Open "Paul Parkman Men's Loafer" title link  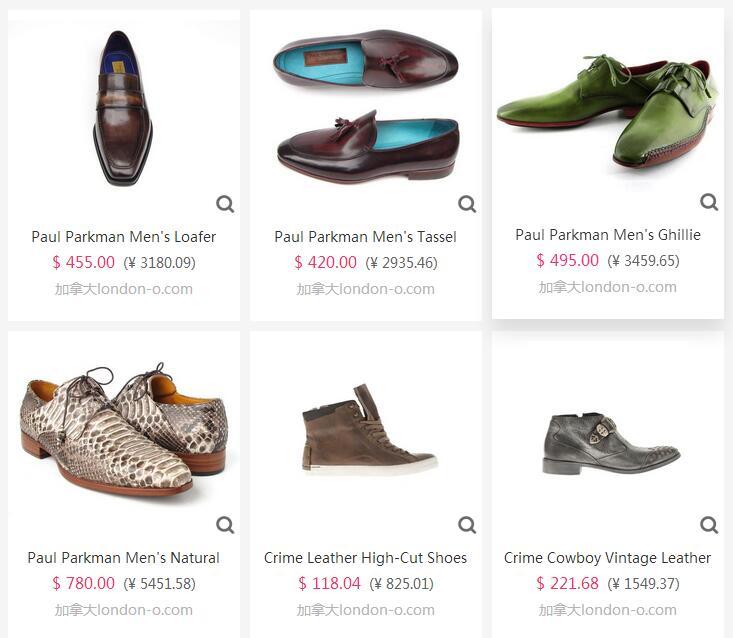pyautogui.click(x=124, y=237)
